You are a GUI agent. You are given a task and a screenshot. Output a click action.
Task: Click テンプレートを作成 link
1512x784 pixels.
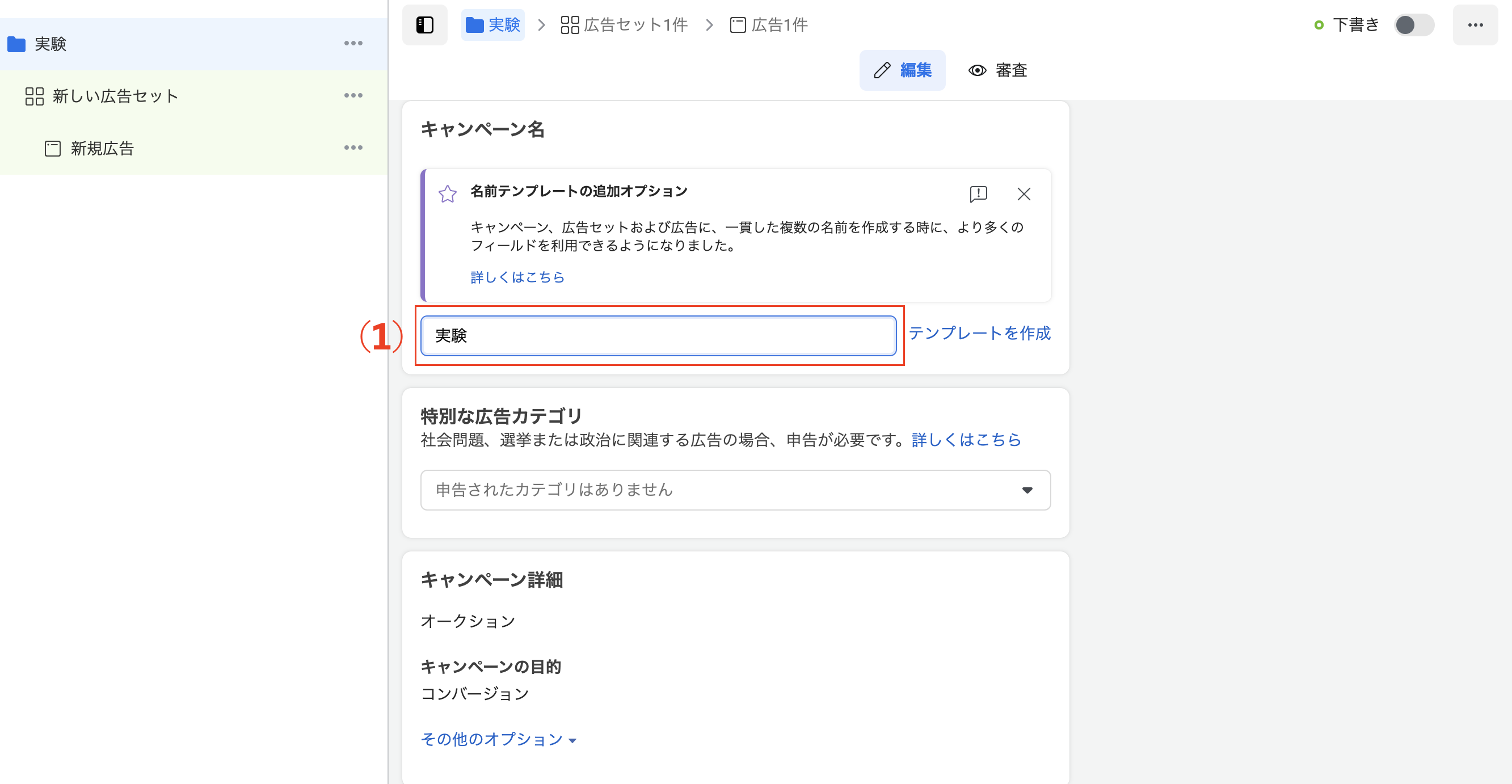979,334
